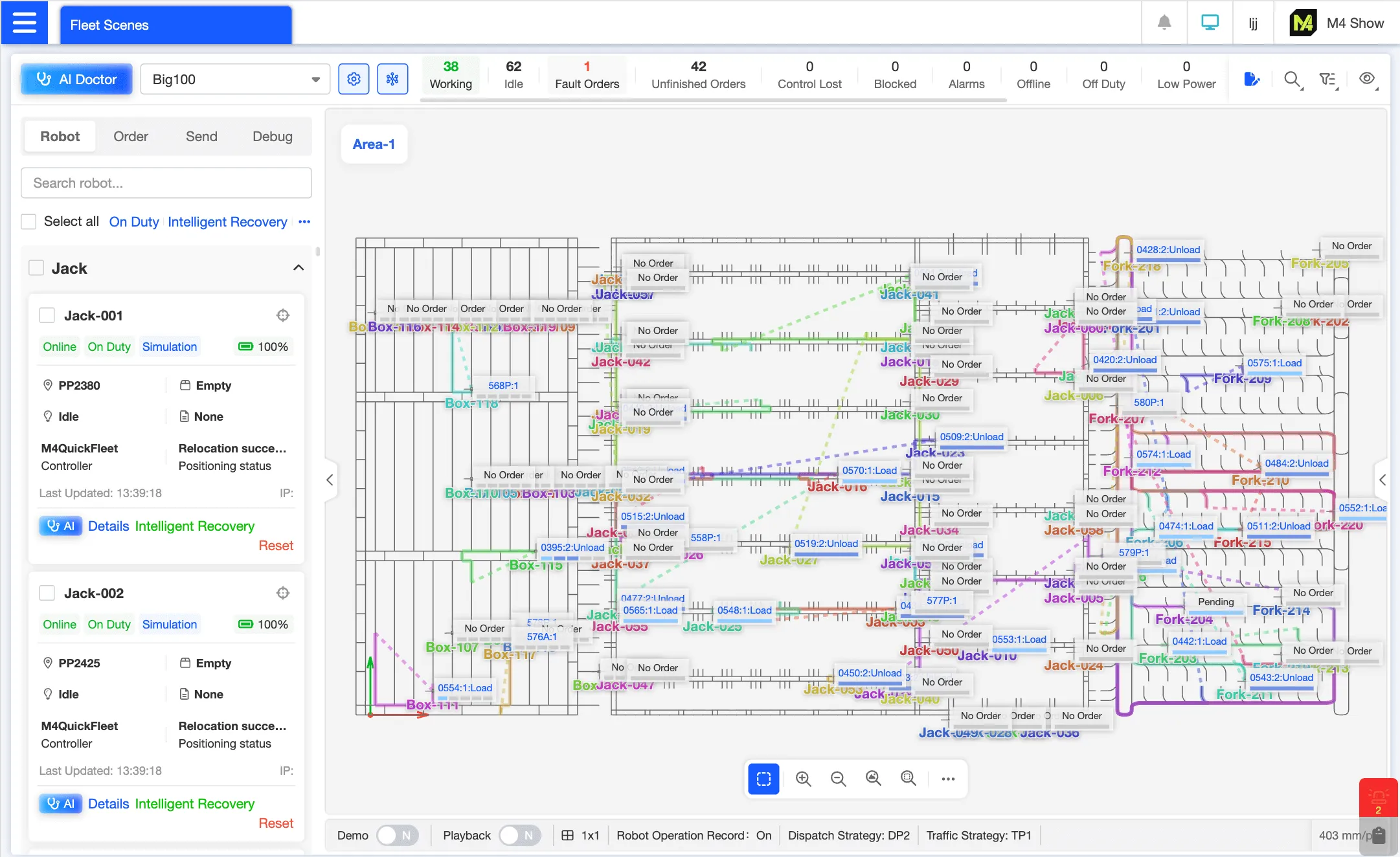Click in the Search robot field

(x=166, y=183)
